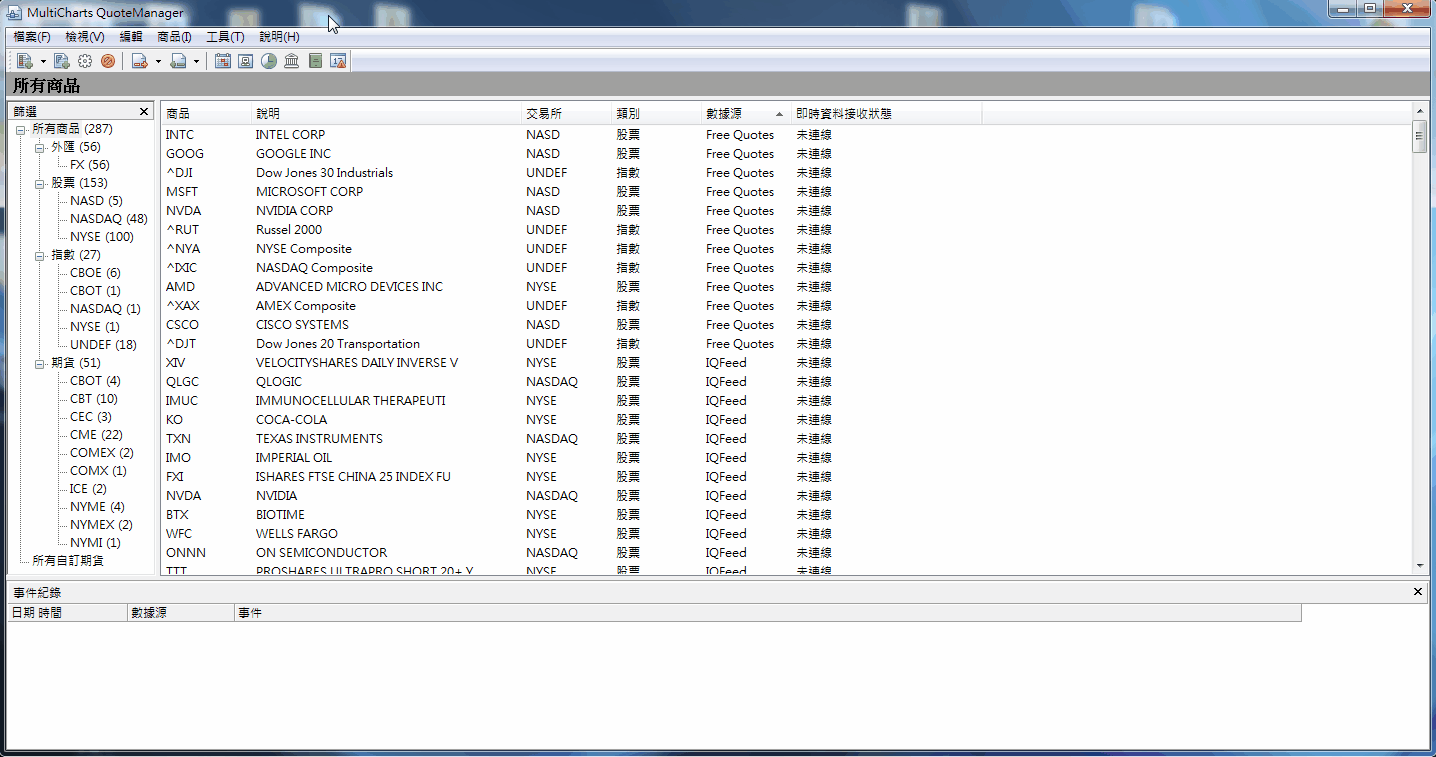The image size is (1436, 757).
Task: Collapse the 指數 (27) tree node
Action: point(40,255)
